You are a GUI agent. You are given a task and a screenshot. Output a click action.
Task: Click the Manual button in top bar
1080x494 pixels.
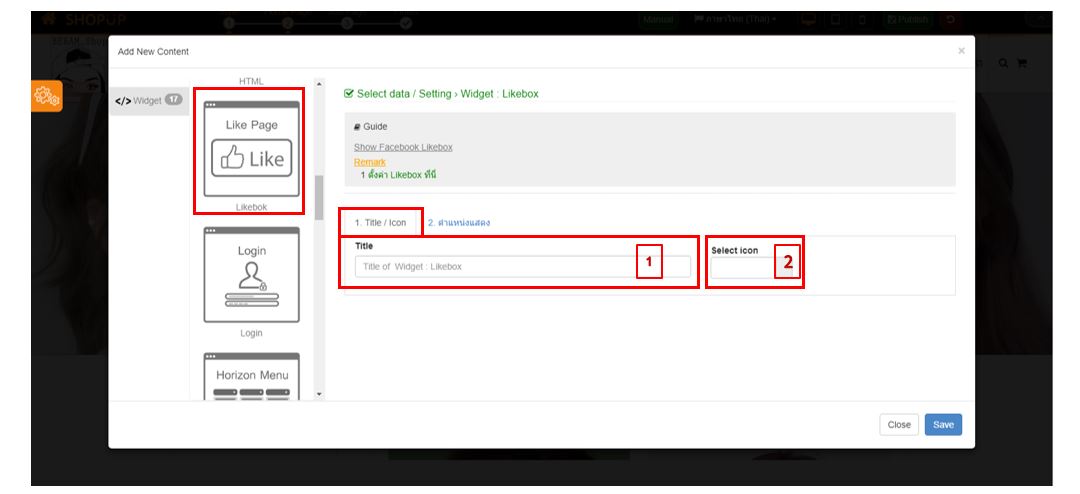click(658, 20)
